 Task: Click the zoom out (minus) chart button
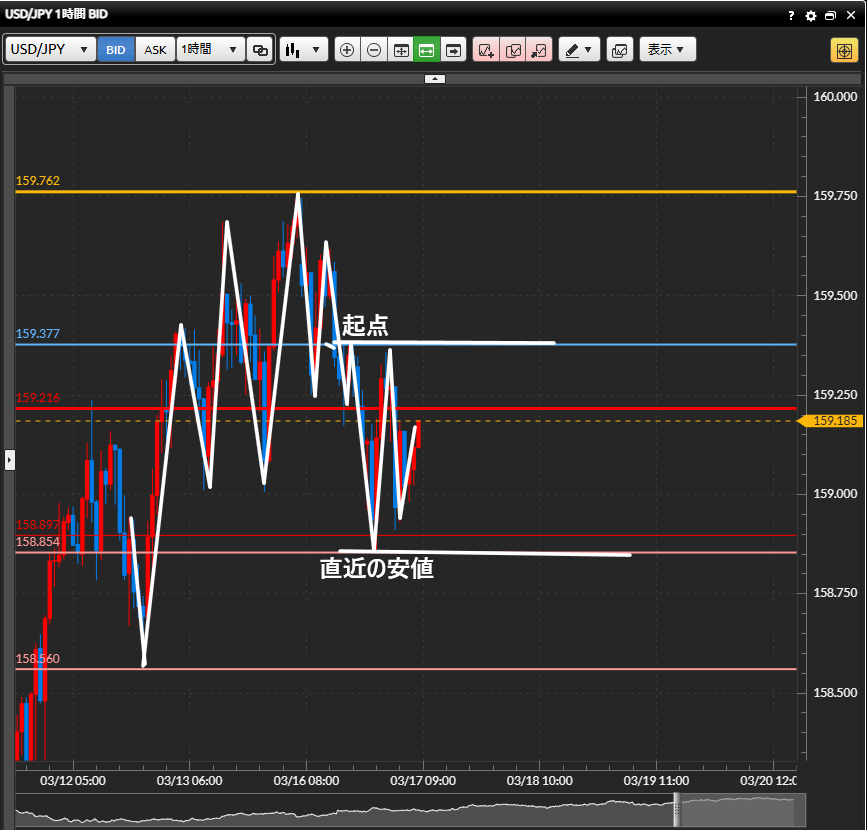(374, 50)
